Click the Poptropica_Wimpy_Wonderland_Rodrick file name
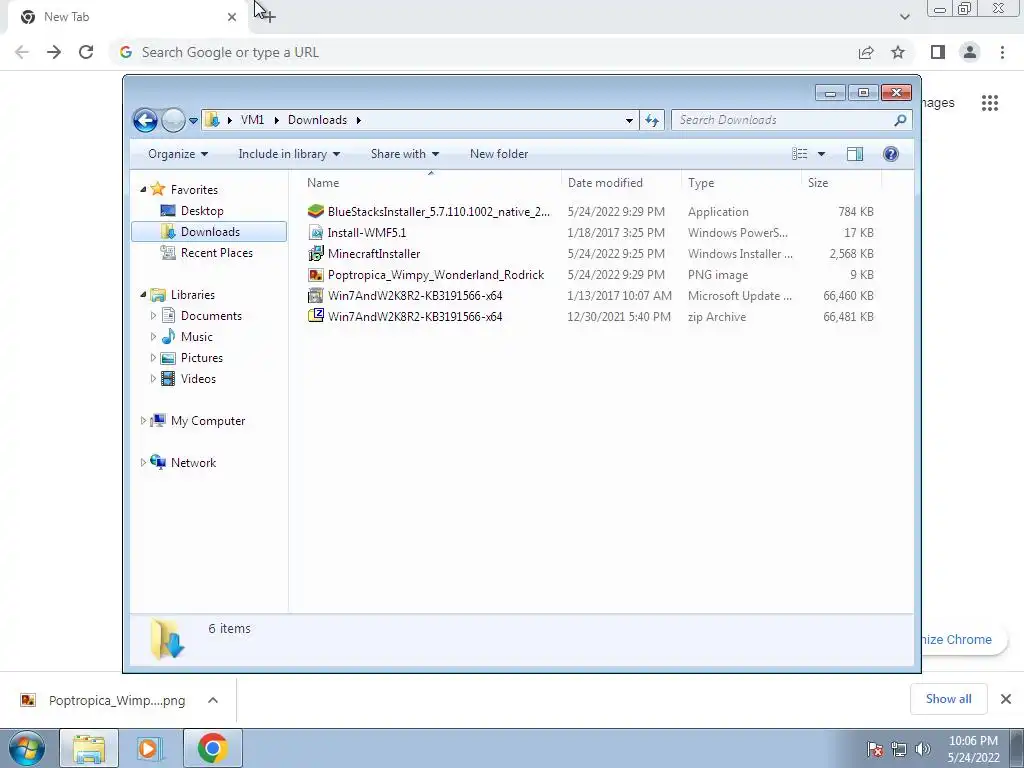 pyautogui.click(x=436, y=275)
